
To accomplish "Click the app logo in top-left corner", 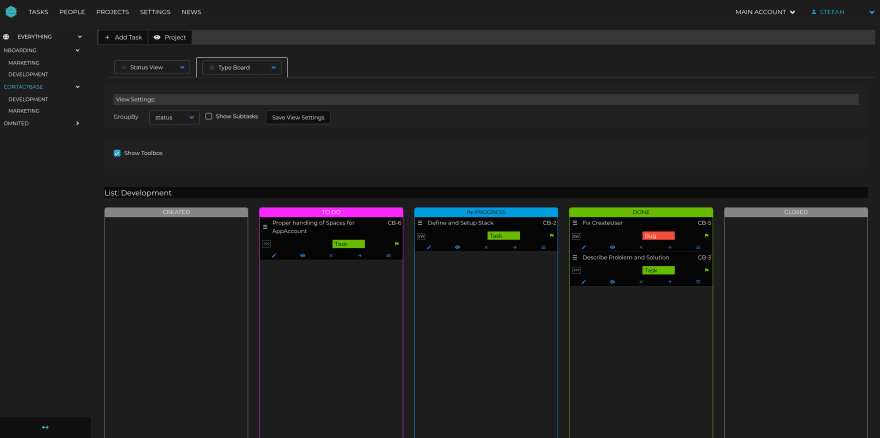I will coord(9,12).
